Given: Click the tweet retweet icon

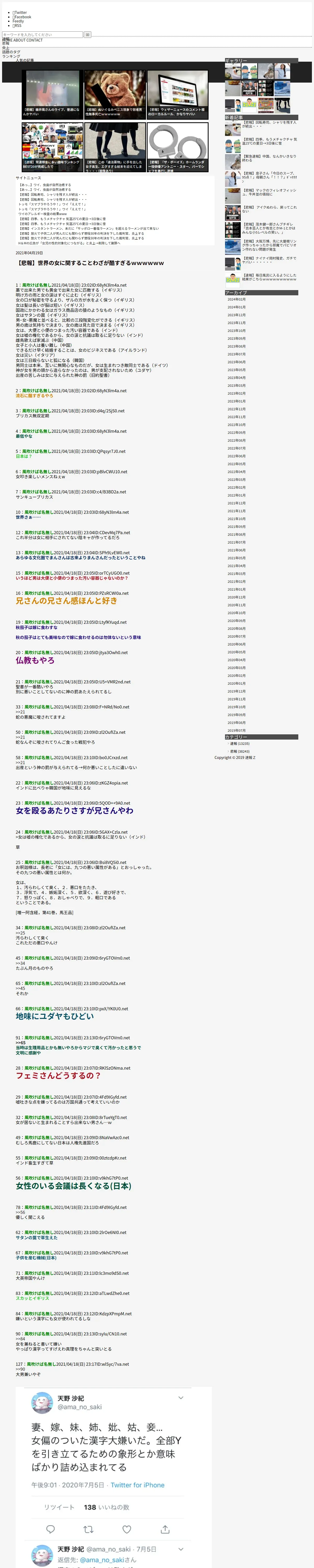Looking at the screenshot, I should [88, 1529].
